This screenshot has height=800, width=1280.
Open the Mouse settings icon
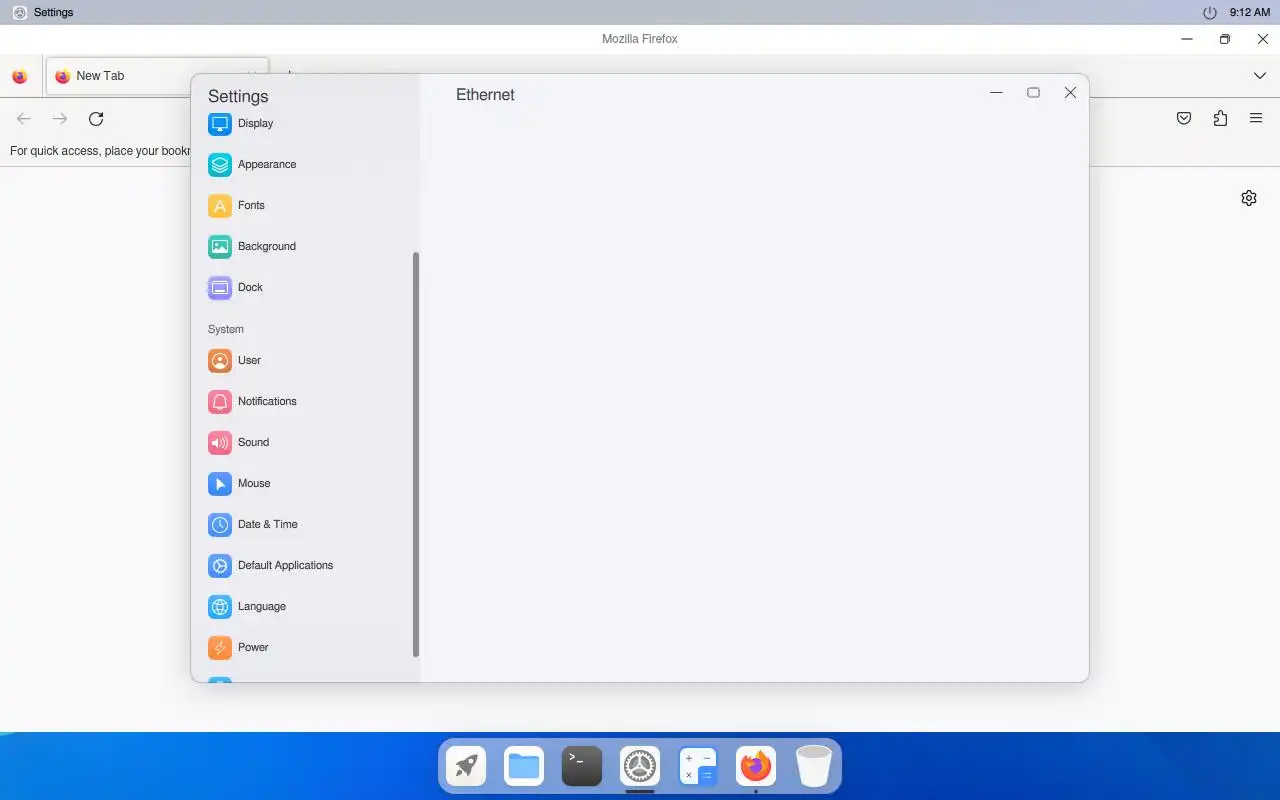[x=220, y=484]
